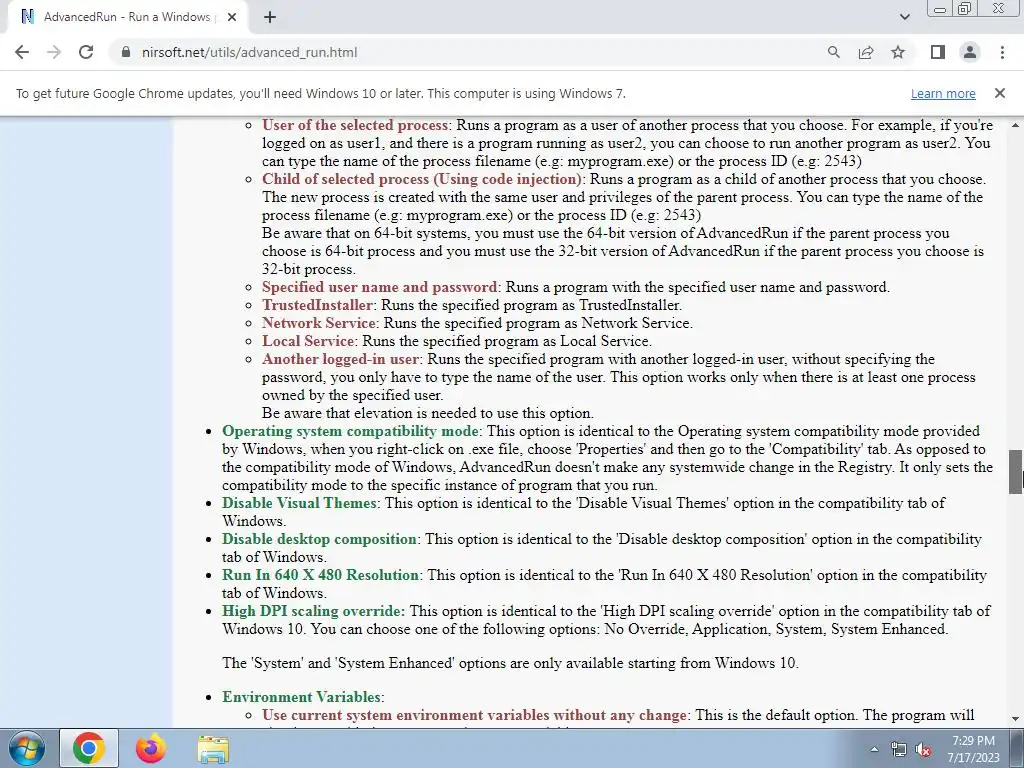Open Windows Explorer from the taskbar
This screenshot has width=1024, height=768.
[x=213, y=748]
